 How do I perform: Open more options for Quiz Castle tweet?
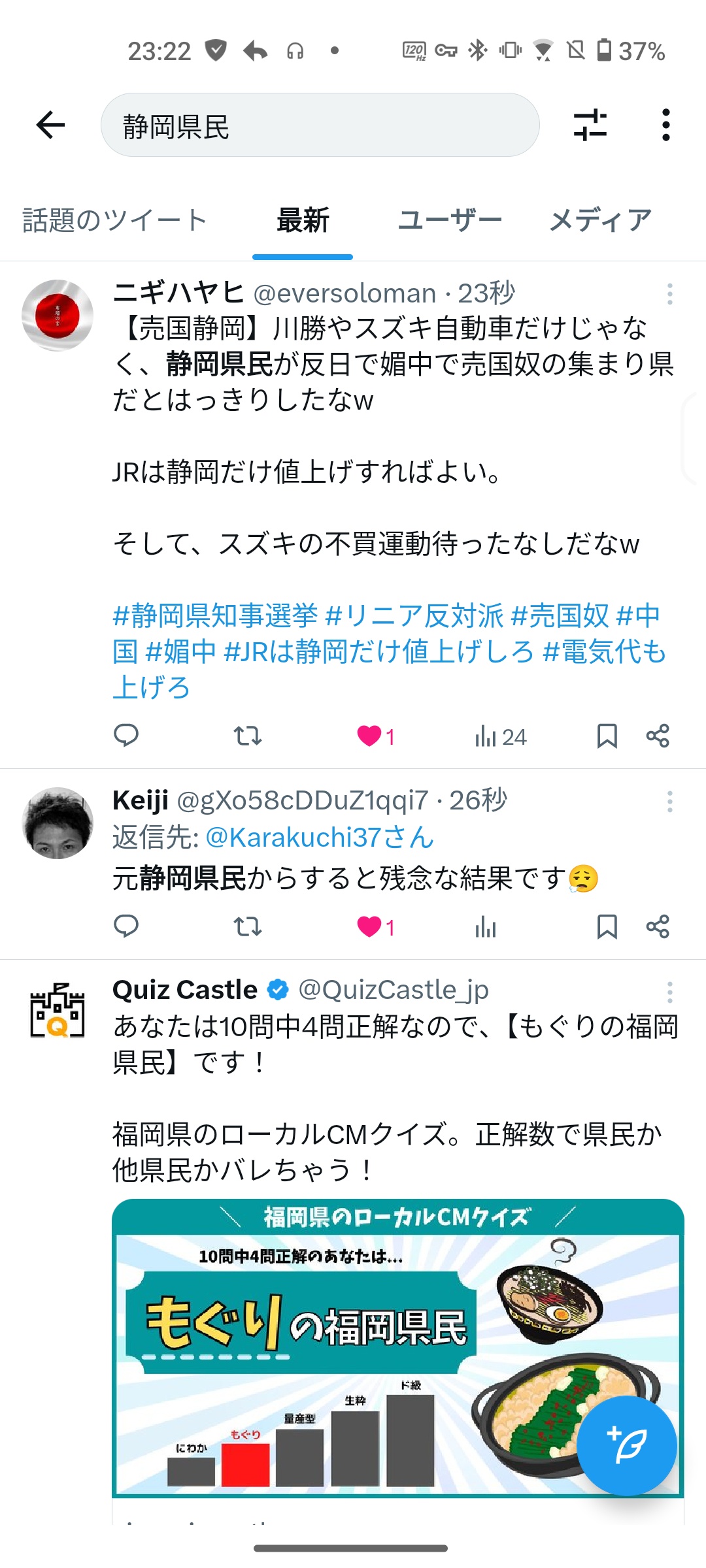pos(669,992)
